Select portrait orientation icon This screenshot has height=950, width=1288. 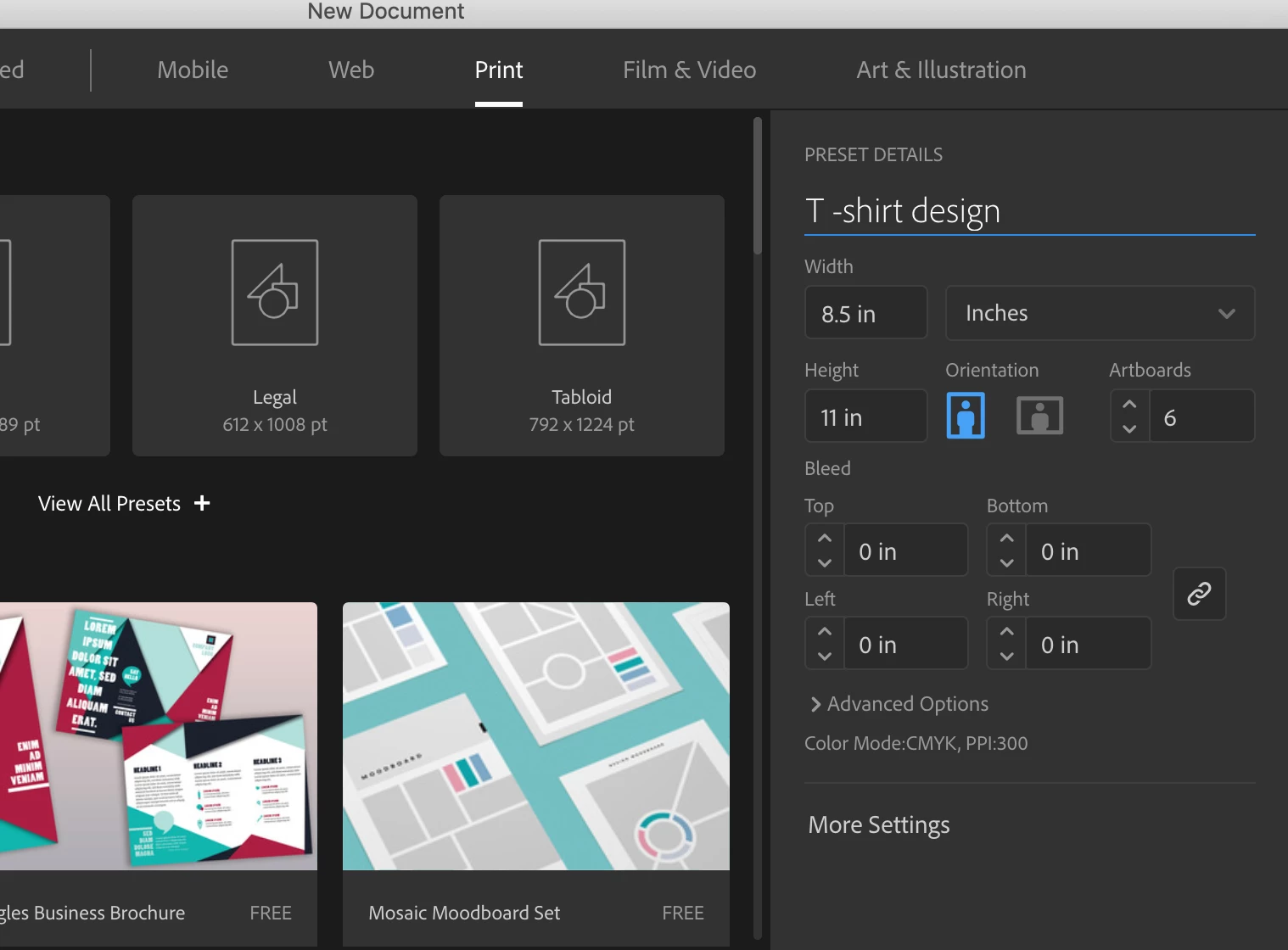pyautogui.click(x=966, y=416)
